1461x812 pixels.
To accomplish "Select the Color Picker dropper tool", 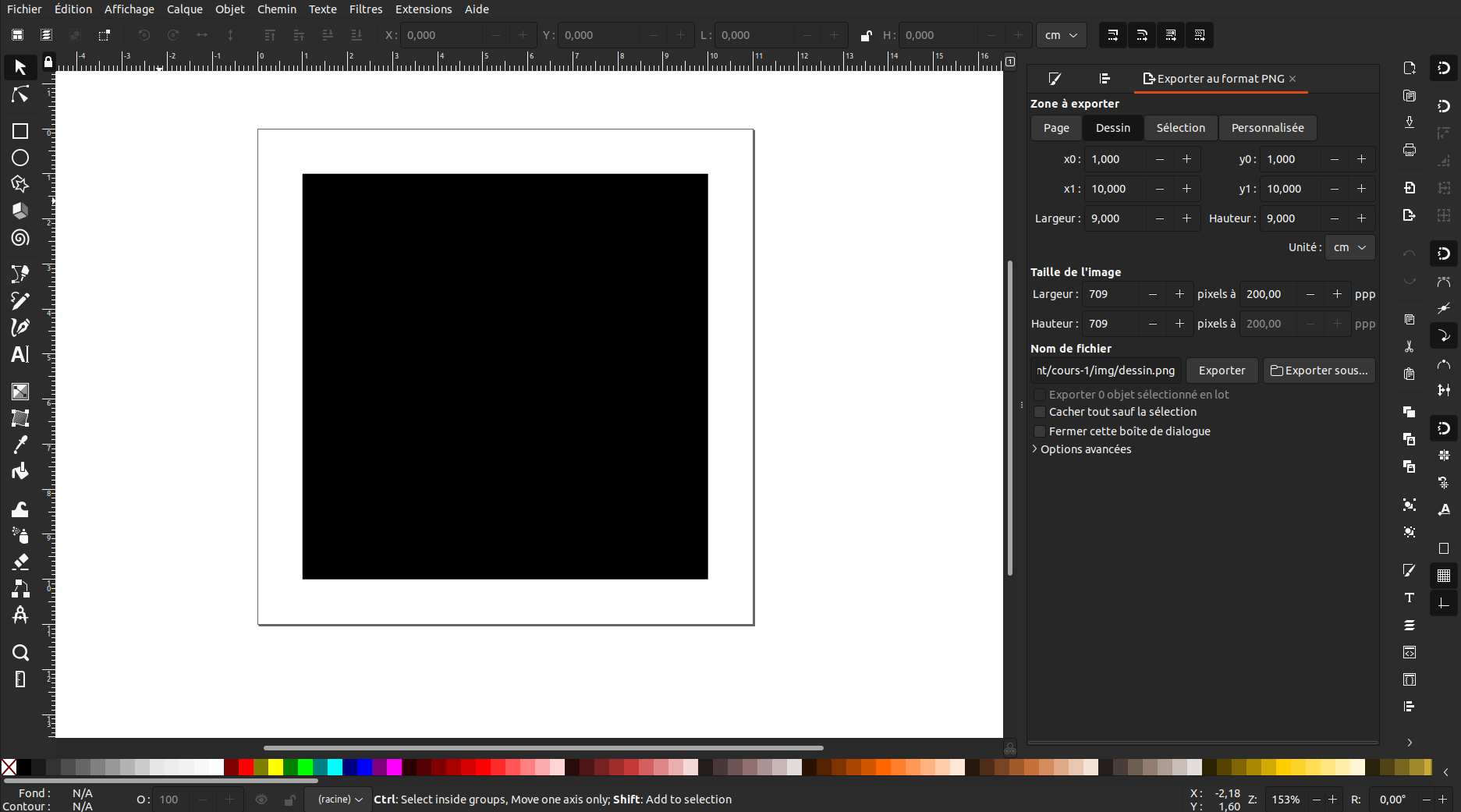I will (x=20, y=445).
